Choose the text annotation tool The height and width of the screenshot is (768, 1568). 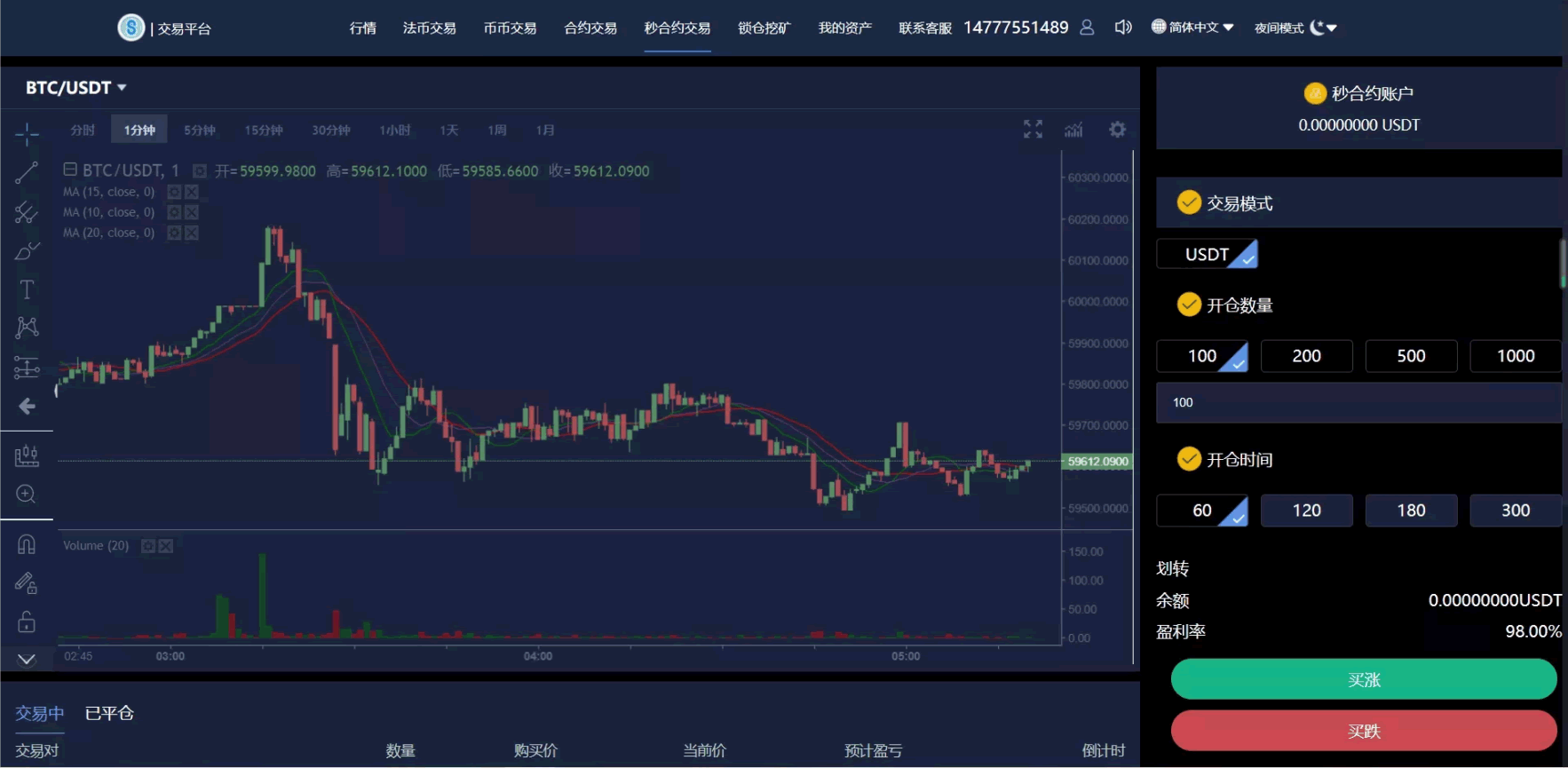[x=27, y=289]
